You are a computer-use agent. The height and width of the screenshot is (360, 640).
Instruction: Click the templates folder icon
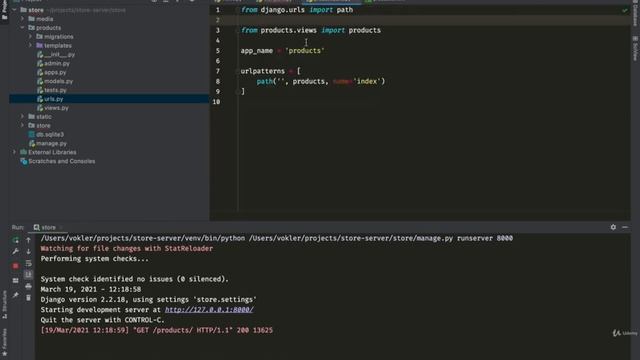pos(40,45)
